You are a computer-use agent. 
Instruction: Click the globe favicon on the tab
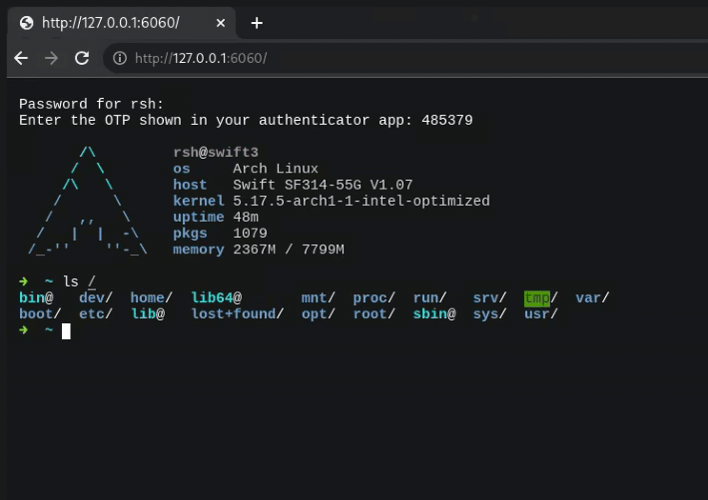(x=27, y=23)
